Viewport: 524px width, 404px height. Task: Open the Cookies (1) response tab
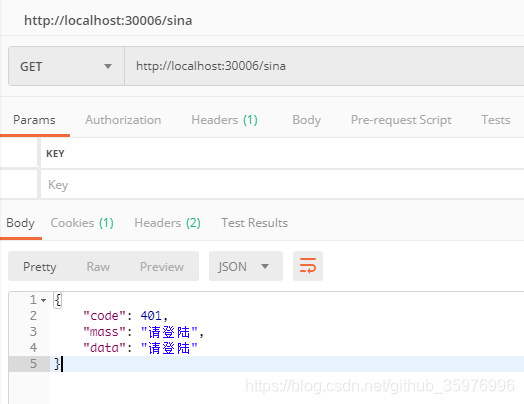82,223
